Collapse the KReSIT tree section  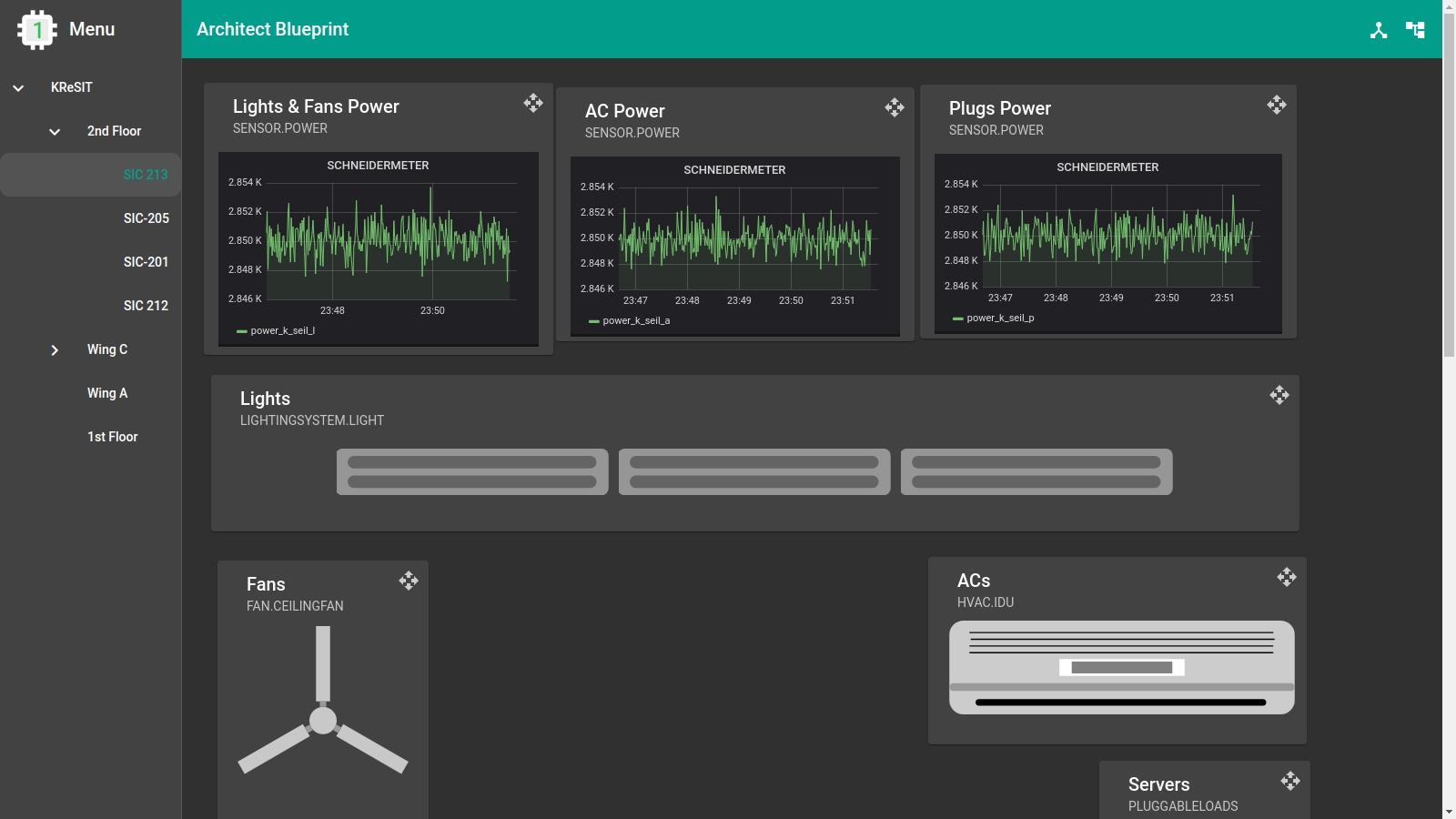[18, 87]
